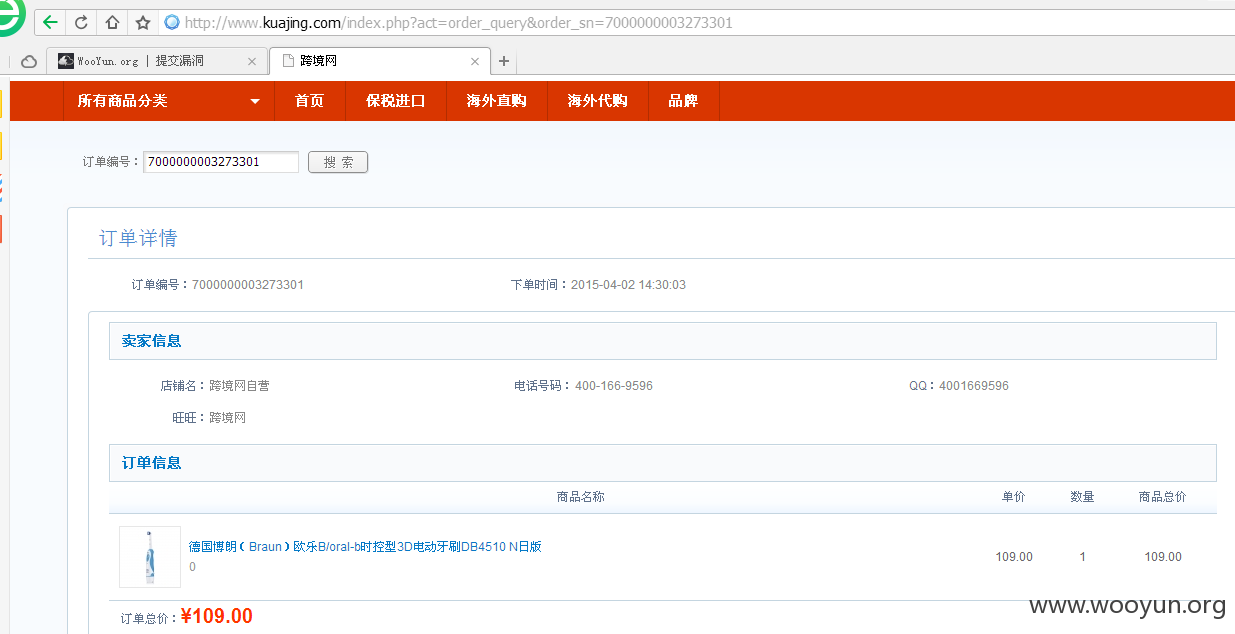Open the browser home page icon
Viewport: 1235px width, 634px height.
[x=112, y=22]
